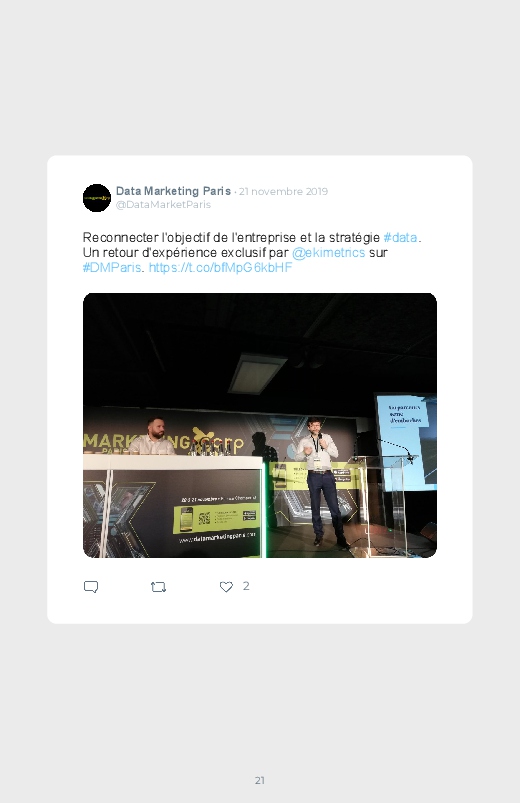Click the 21 novembre 2019 timestamp
520x803 pixels.
pos(283,192)
